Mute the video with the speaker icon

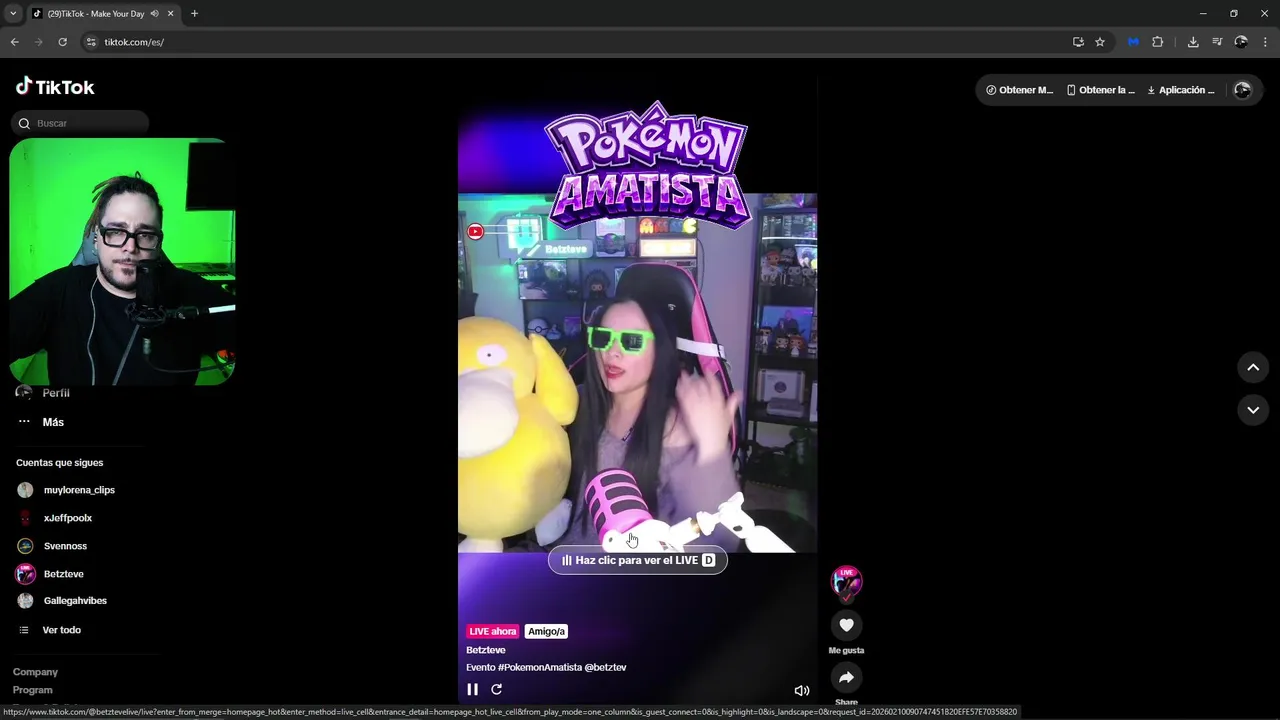[x=801, y=690]
